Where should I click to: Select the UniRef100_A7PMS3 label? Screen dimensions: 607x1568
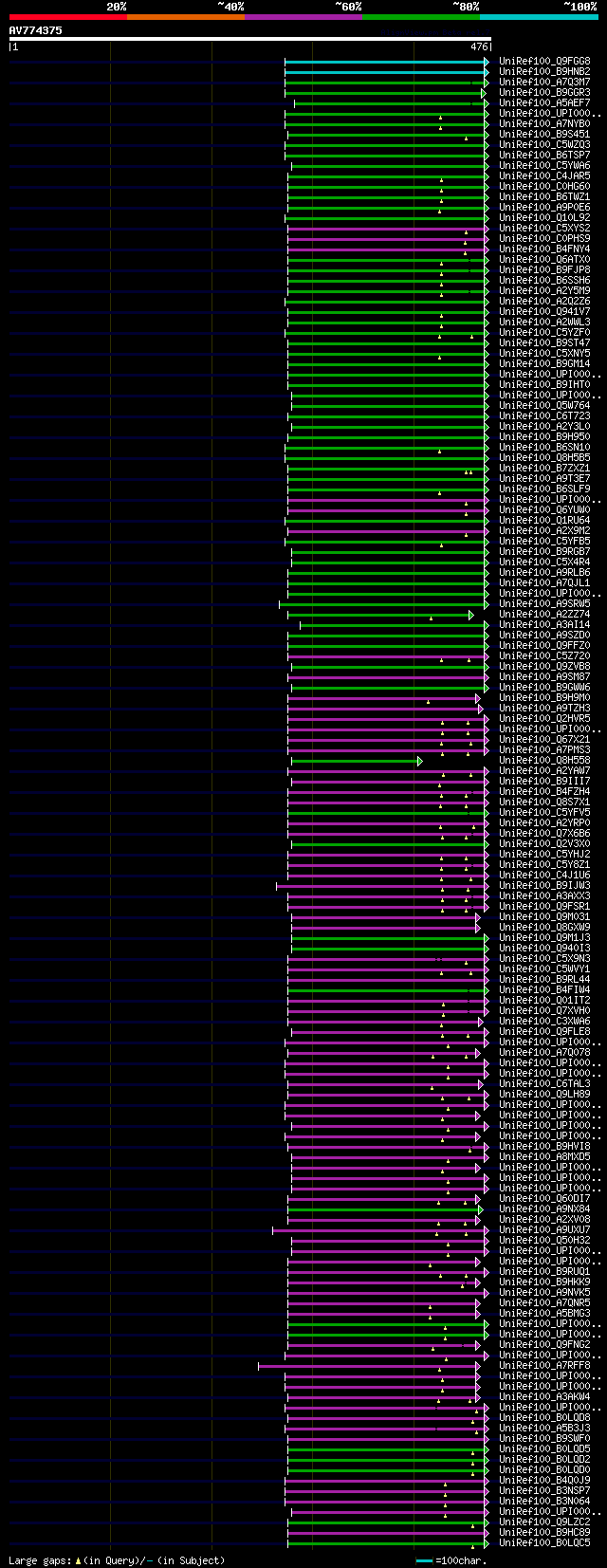(x=544, y=749)
